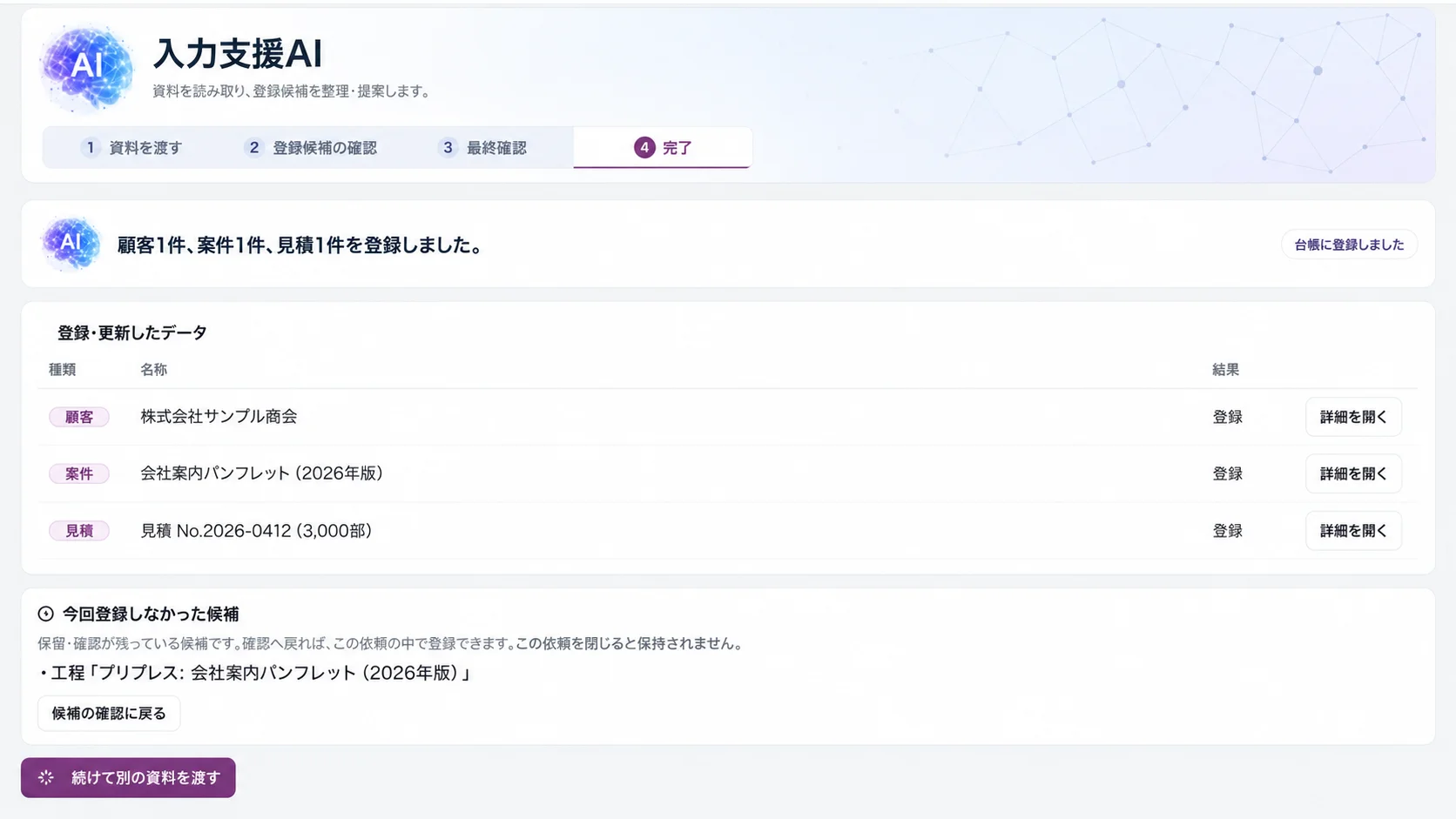Select step number 2 circle badge
Viewport: 1456px width, 819px height.
(x=253, y=147)
